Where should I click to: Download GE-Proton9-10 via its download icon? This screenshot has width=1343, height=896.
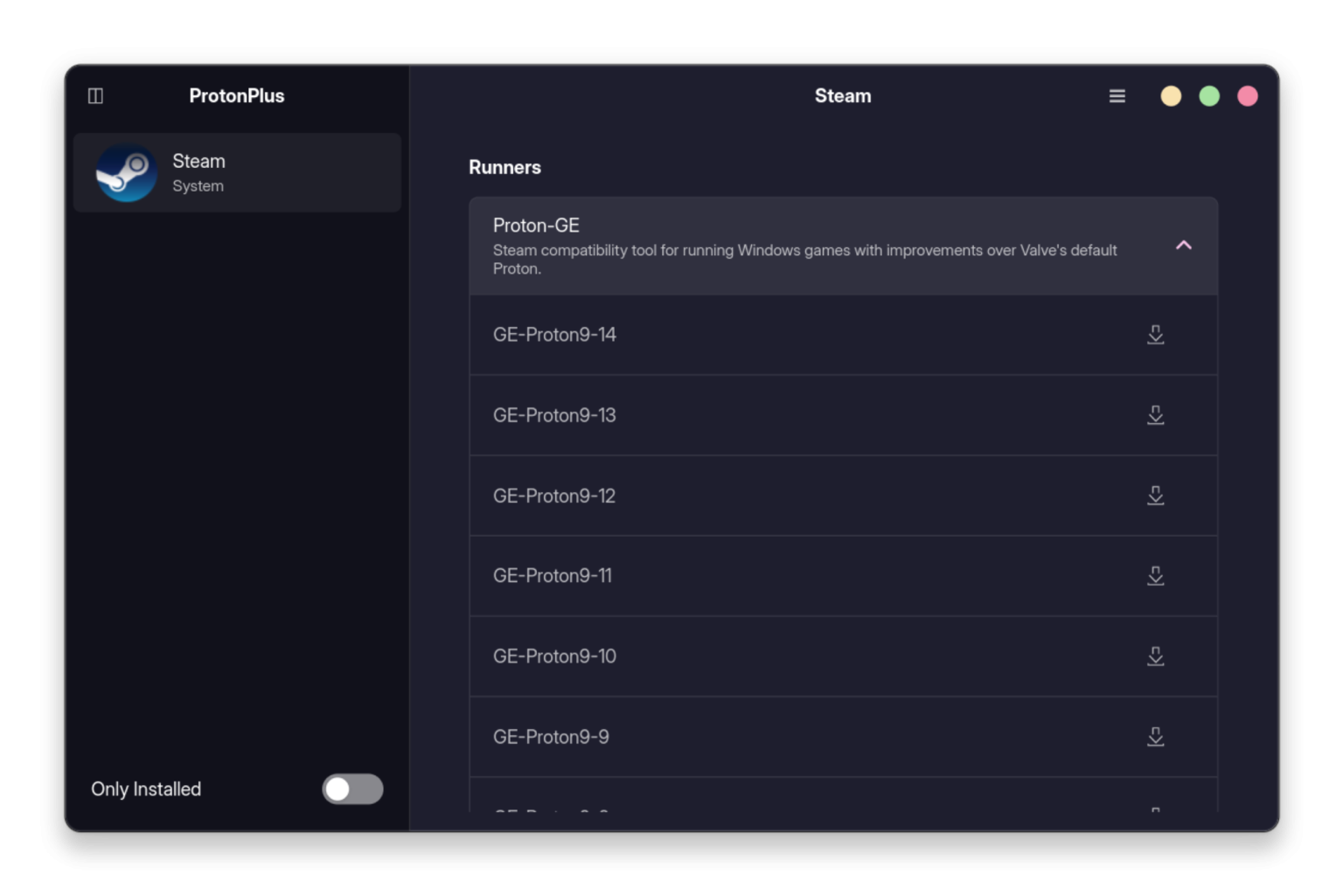tap(1155, 656)
